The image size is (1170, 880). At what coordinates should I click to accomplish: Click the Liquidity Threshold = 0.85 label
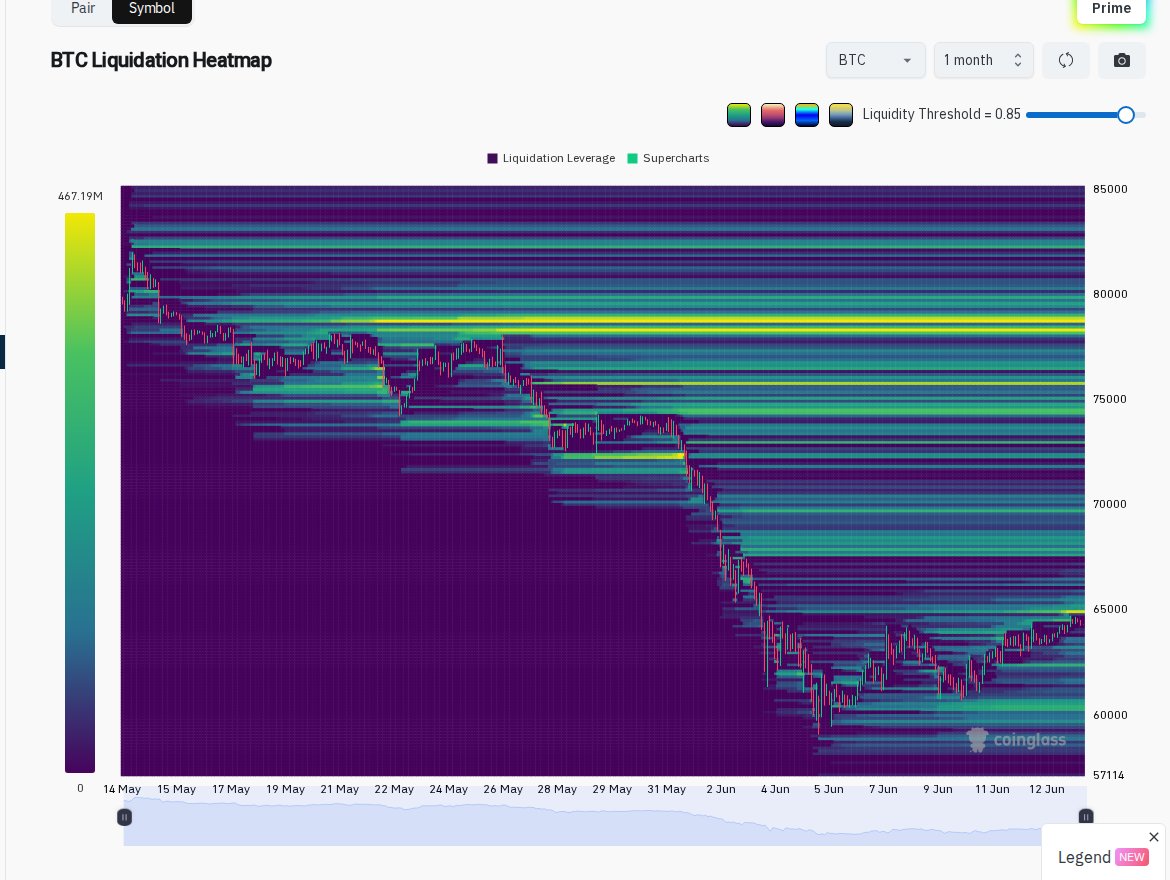pos(942,114)
